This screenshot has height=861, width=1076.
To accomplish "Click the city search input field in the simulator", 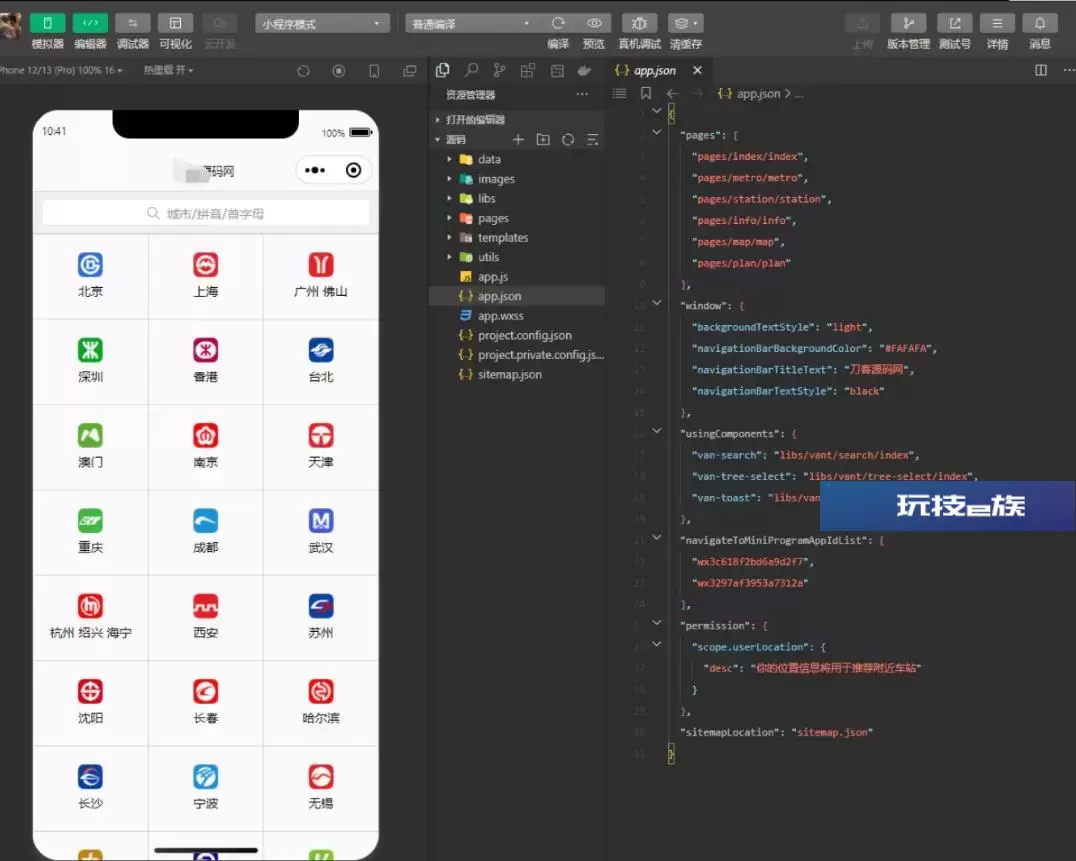I will 206,213.
